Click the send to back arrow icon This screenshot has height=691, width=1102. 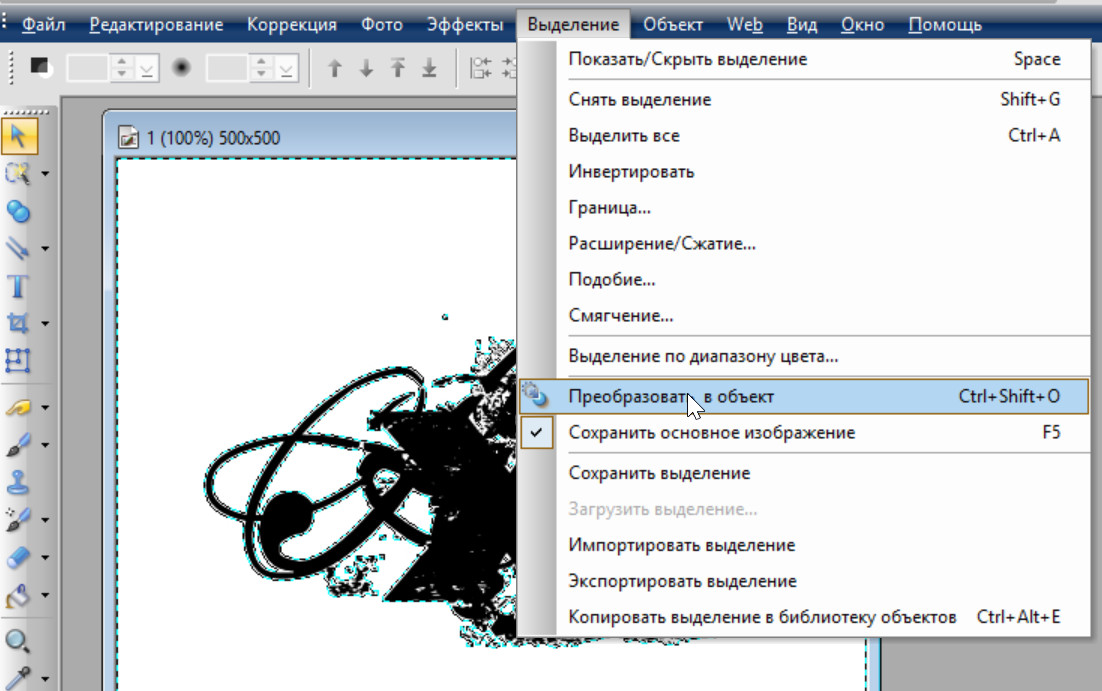tap(429, 68)
